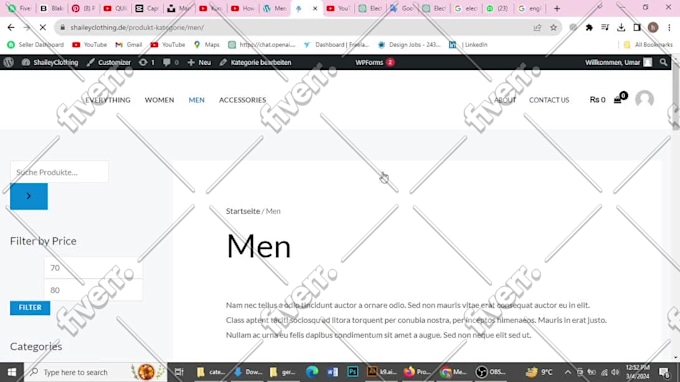The image size is (680, 382).
Task: Bookmark this page with the star icon
Action: pos(553,27)
